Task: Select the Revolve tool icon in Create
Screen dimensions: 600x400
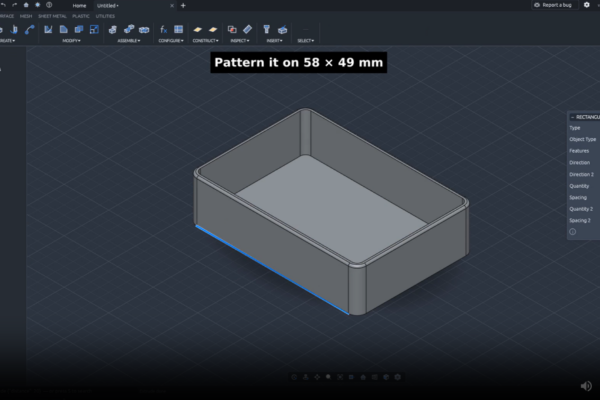Action: (14, 29)
